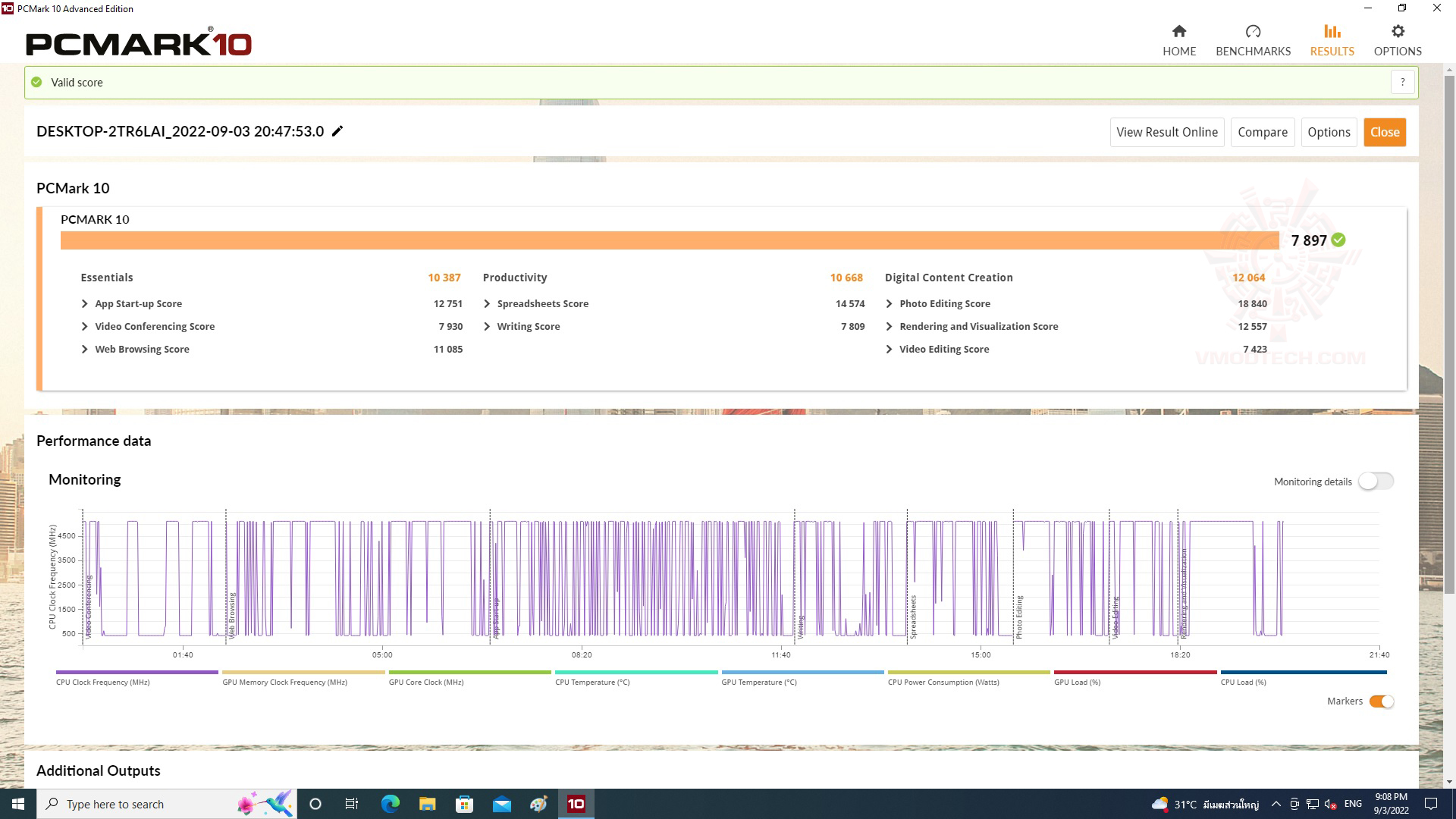Open the Benchmarks tab label
This screenshot has width=1456, height=819.
[x=1253, y=51]
